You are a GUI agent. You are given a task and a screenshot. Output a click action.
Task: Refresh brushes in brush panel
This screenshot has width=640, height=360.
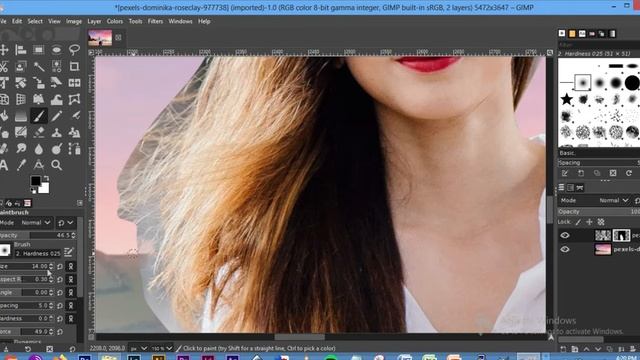(629, 173)
